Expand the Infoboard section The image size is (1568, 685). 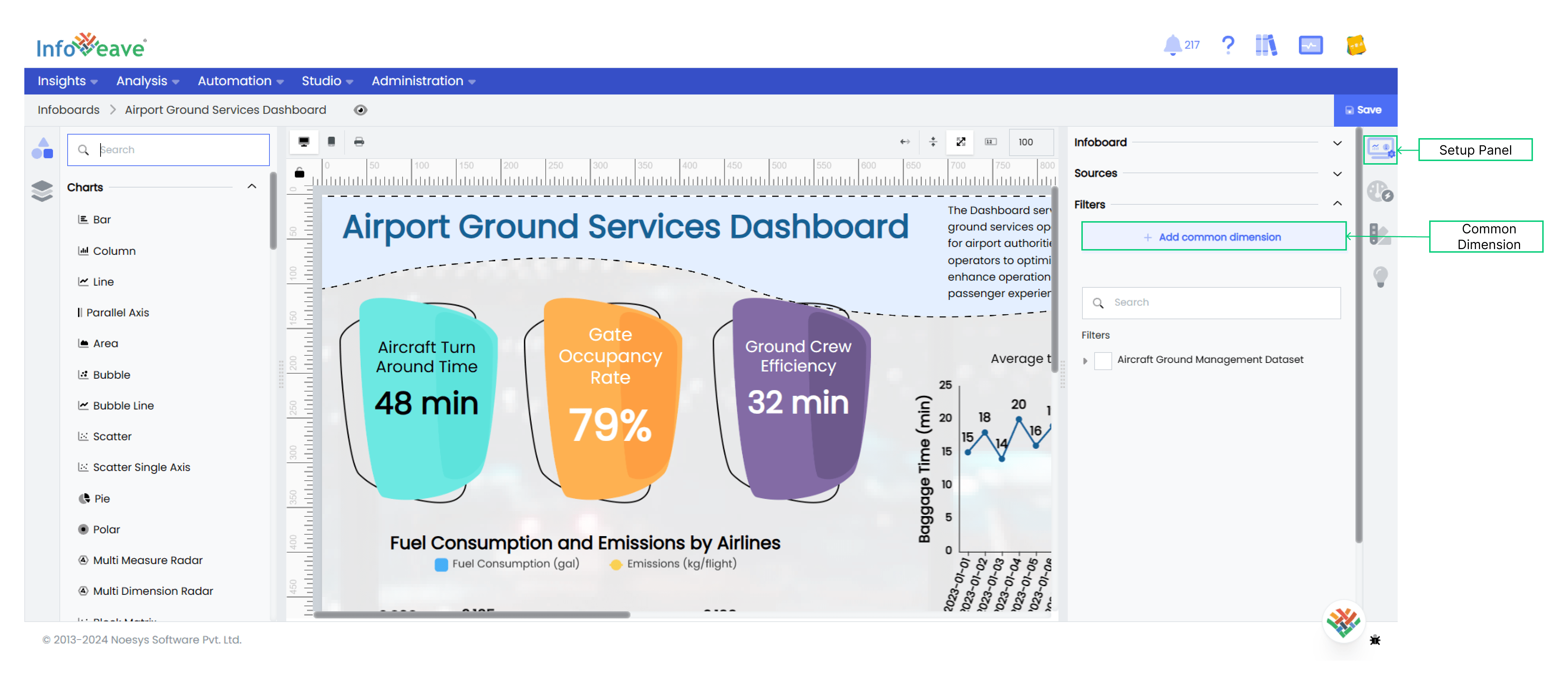click(1337, 143)
